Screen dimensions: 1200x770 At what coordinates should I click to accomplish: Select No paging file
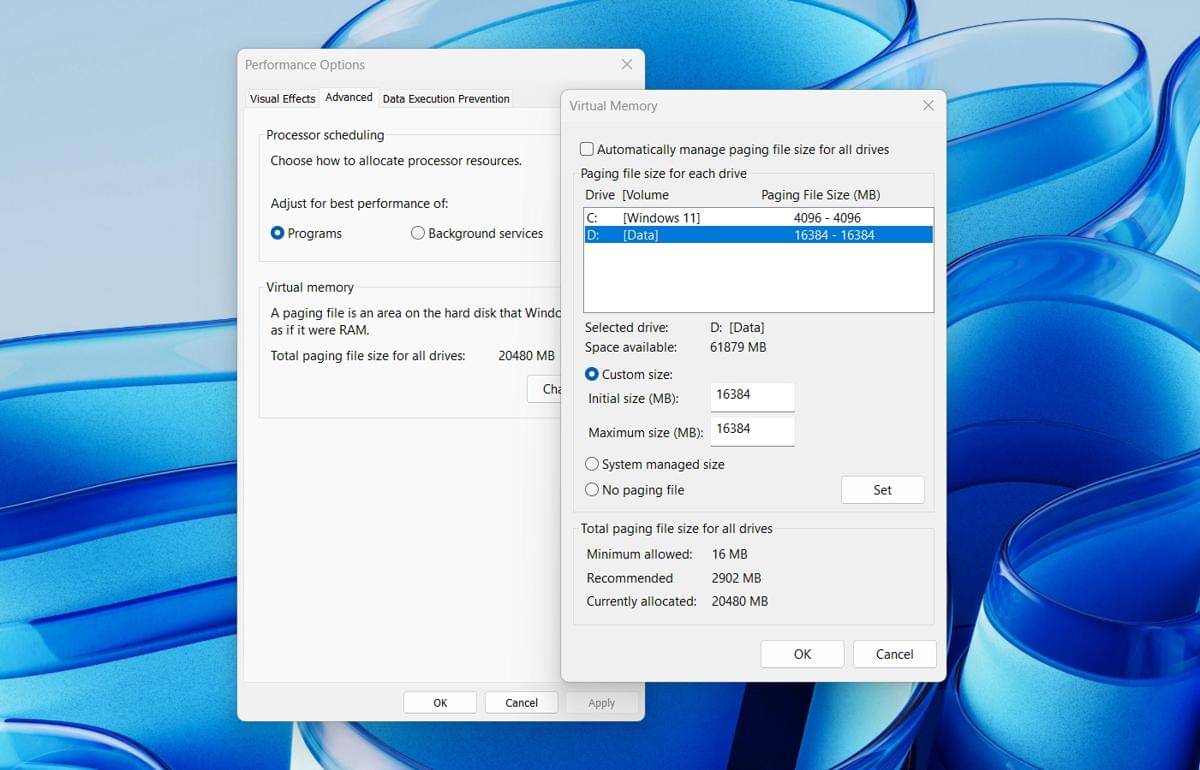point(591,490)
